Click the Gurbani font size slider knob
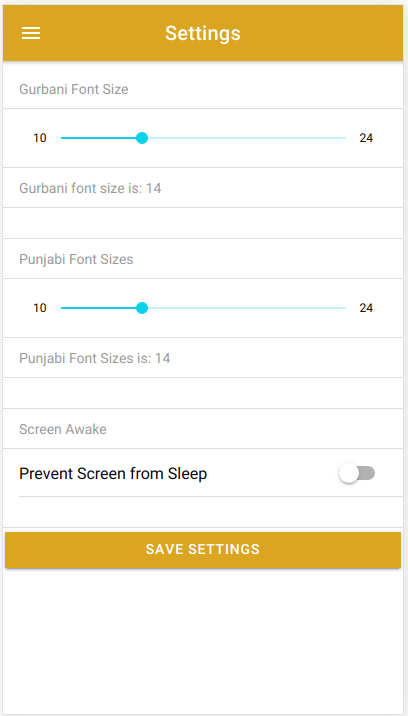This screenshot has height=716, width=408. 142,138
